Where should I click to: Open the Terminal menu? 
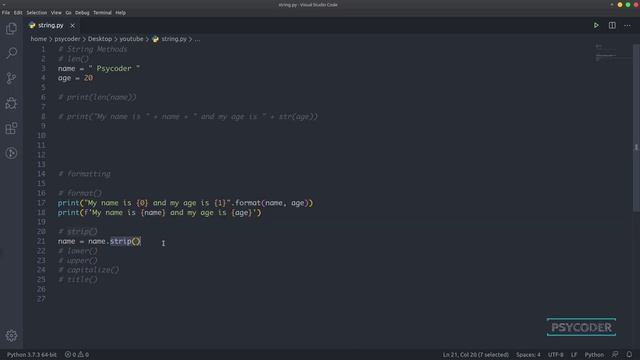point(102,13)
